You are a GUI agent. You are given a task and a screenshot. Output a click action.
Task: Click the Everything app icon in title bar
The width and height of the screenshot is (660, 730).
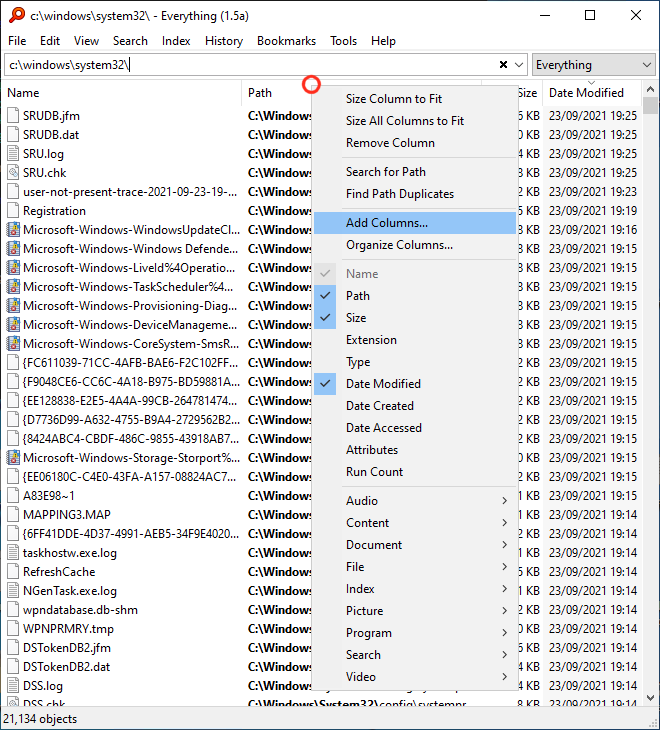pos(17,15)
